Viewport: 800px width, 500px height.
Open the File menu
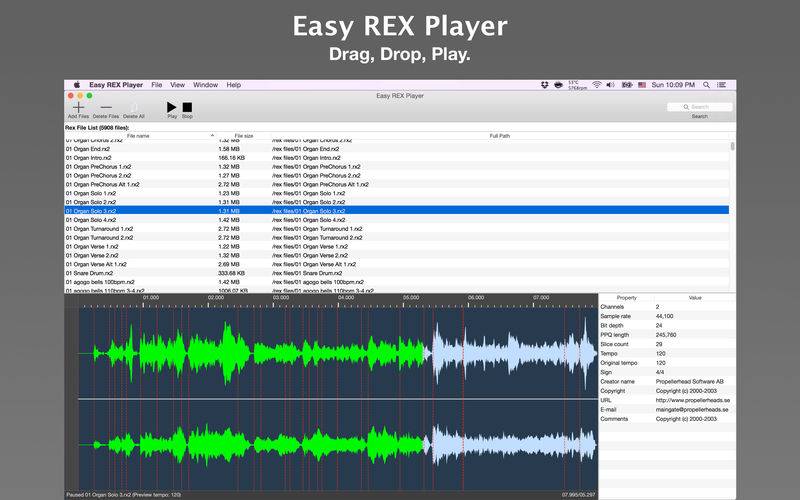tap(157, 85)
